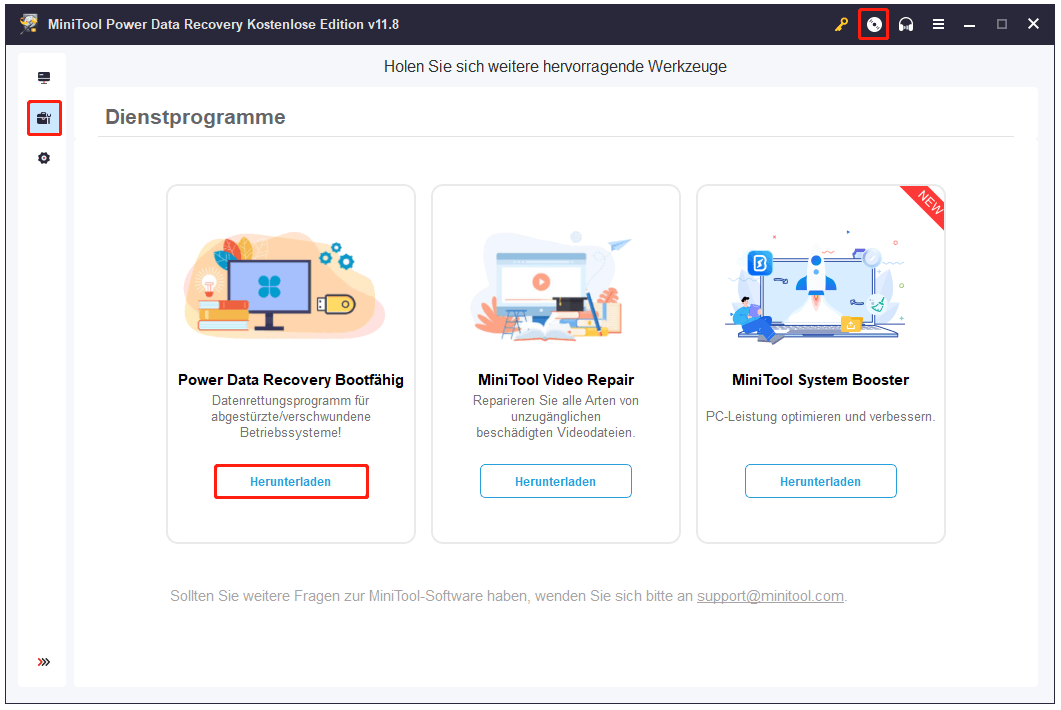Minimize the MiniTool window
The width and height of the screenshot is (1061, 710).
pos(970,24)
